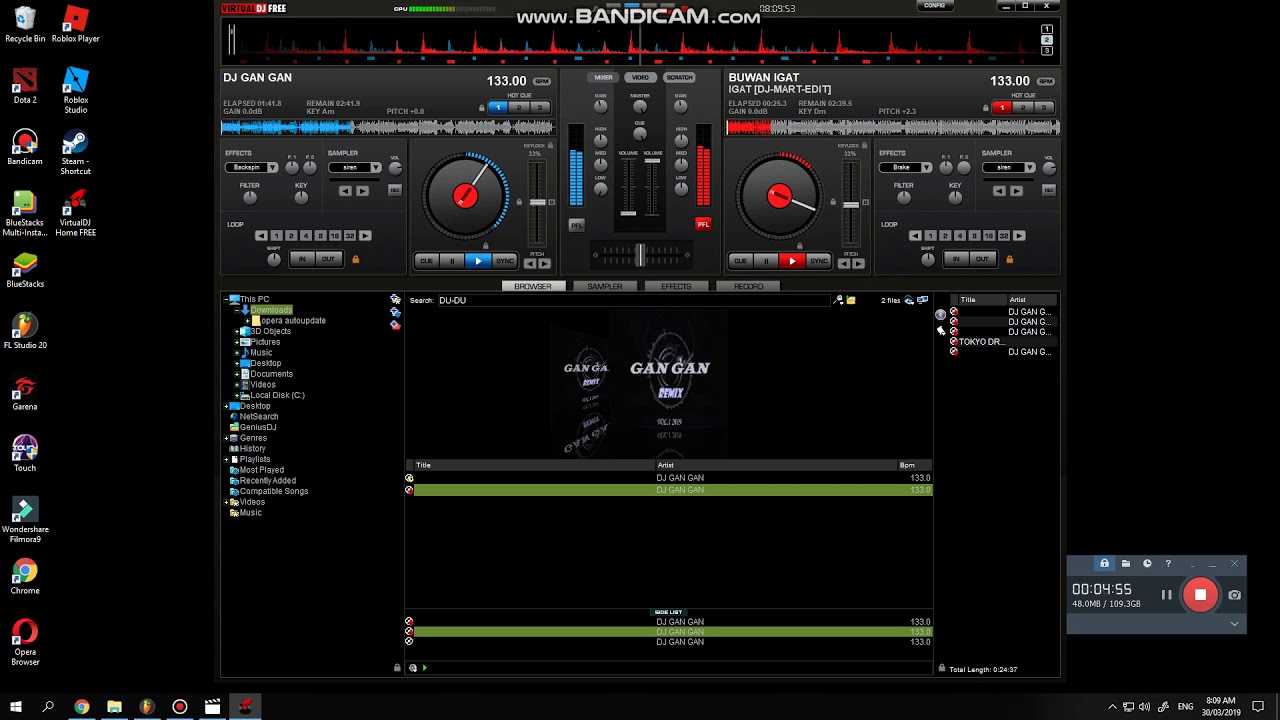This screenshot has height=720, width=1280.
Task: Open the RECORD tab
Action: [748, 287]
